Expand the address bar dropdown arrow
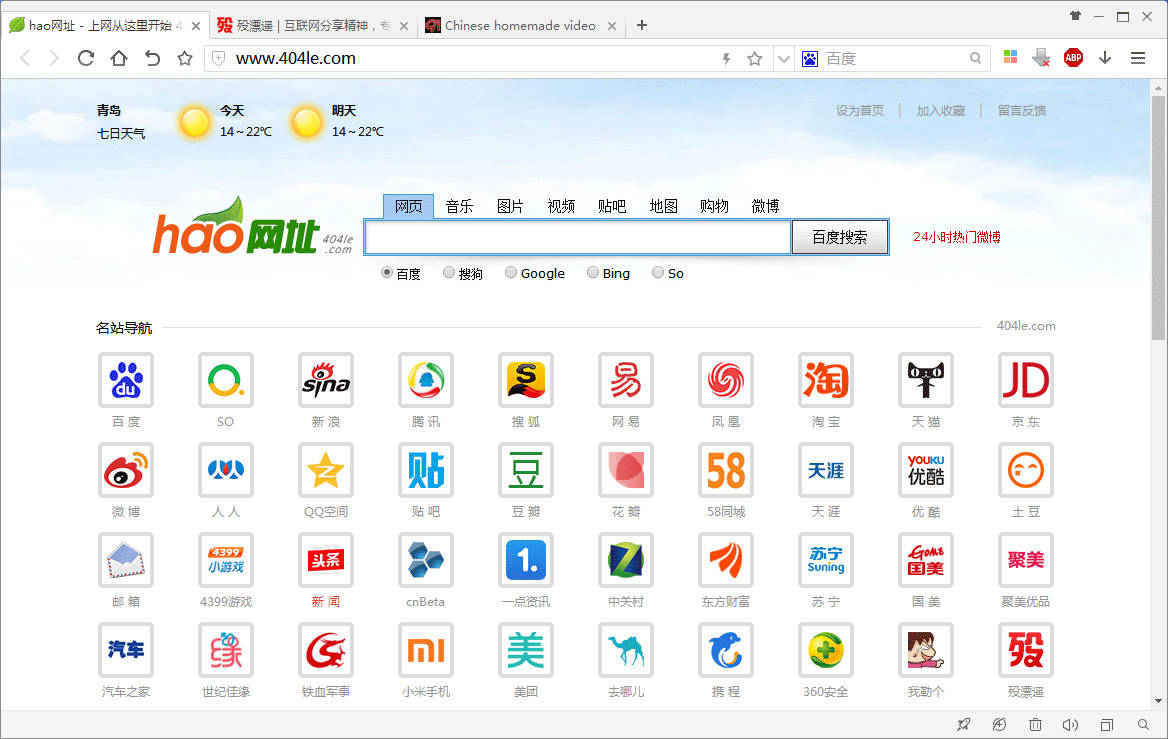 783,59
